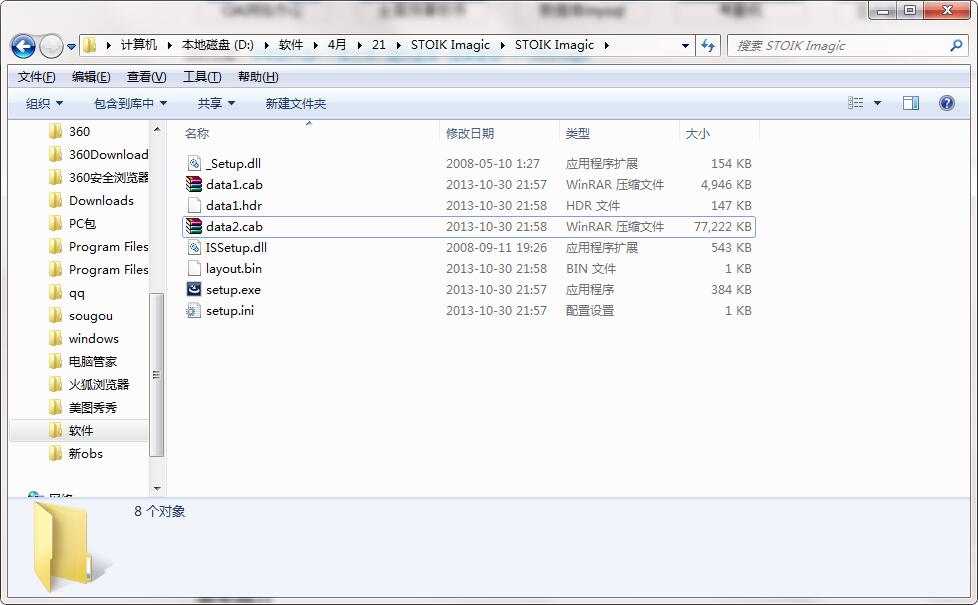
Task: Open the 文件(F) menu
Action: (36, 77)
